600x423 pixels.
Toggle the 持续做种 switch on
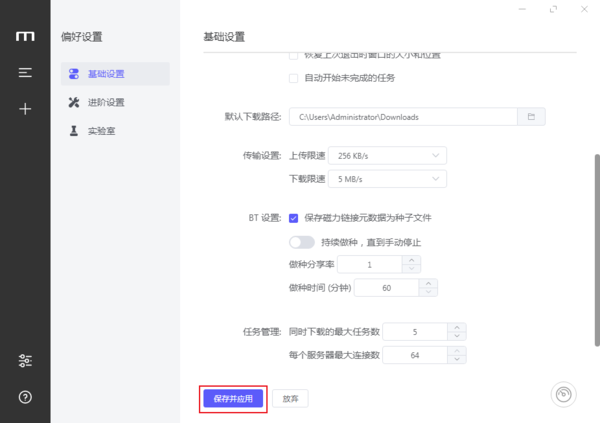point(301,242)
